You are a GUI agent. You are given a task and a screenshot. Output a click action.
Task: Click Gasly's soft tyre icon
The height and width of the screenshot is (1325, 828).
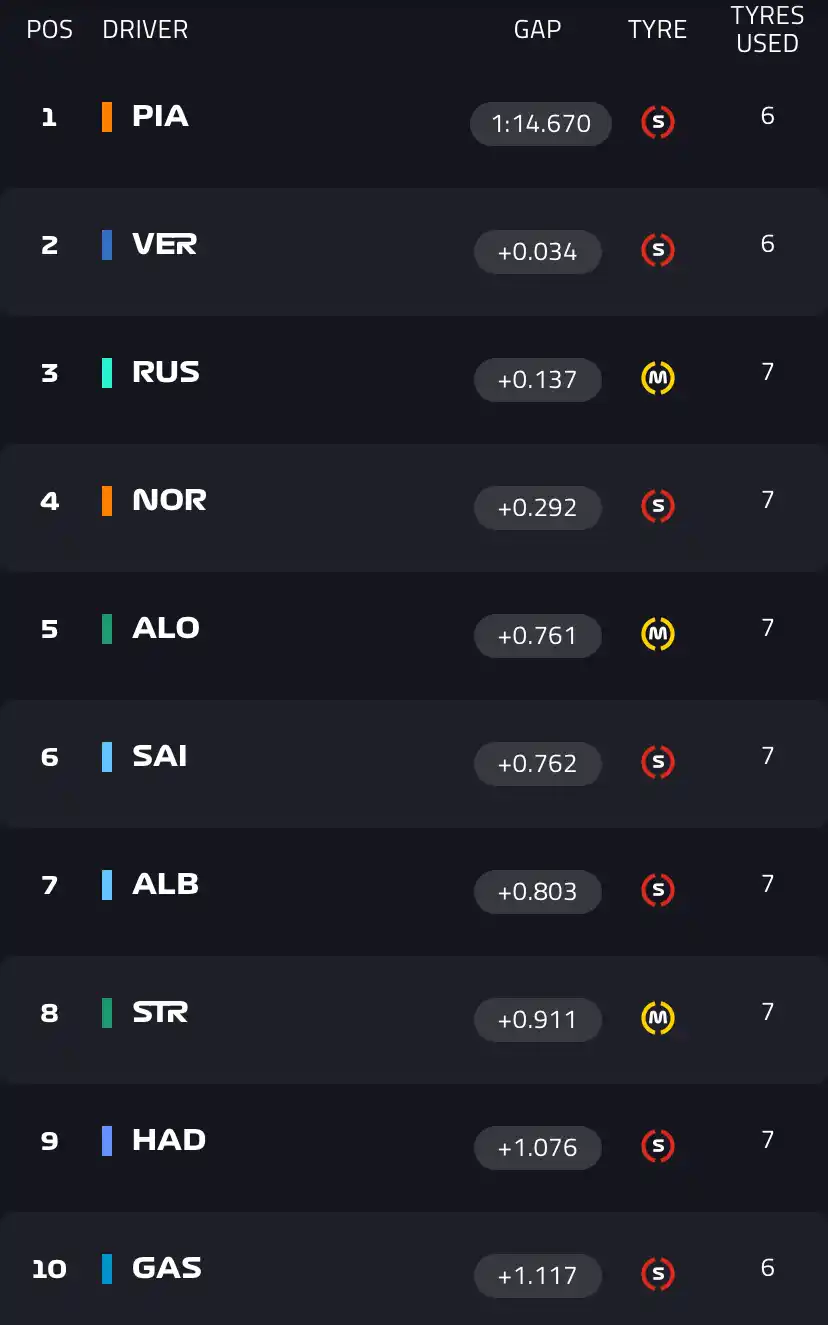(657, 1275)
